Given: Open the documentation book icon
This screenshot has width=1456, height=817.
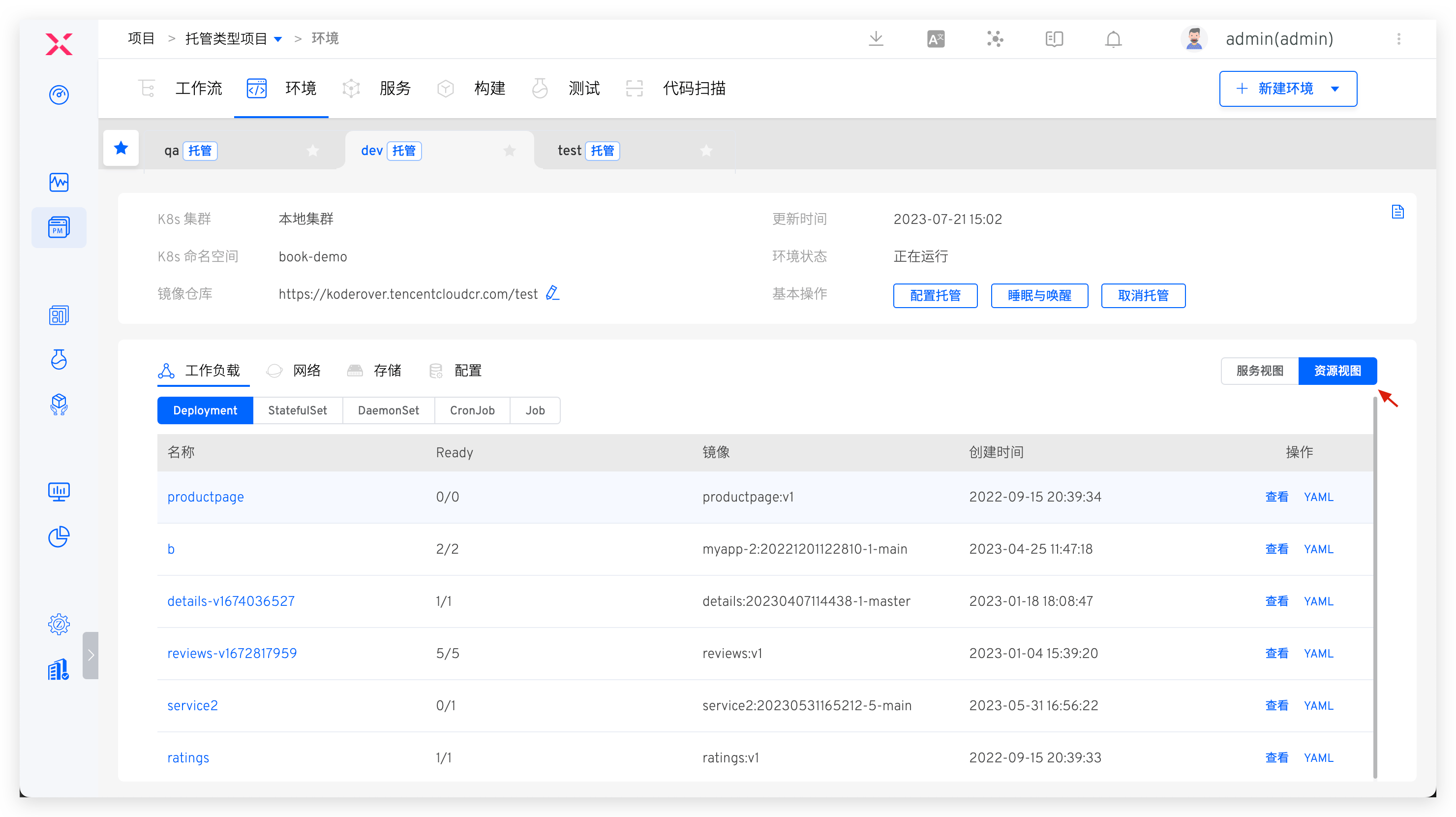Looking at the screenshot, I should (x=1054, y=39).
